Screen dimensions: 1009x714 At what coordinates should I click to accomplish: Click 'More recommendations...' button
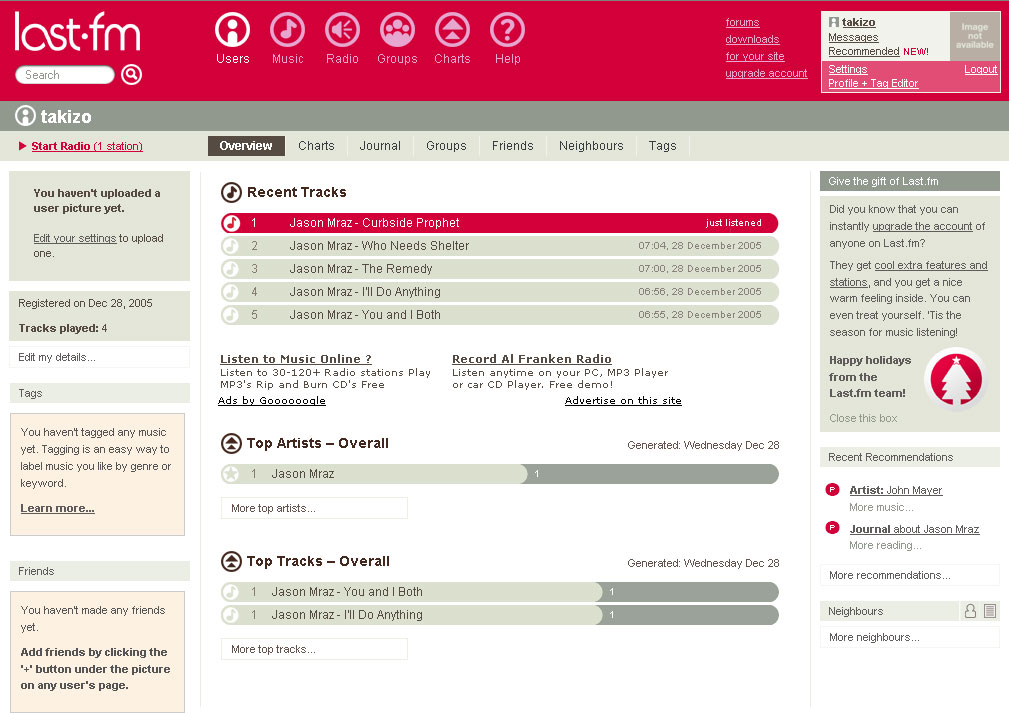click(x=910, y=575)
